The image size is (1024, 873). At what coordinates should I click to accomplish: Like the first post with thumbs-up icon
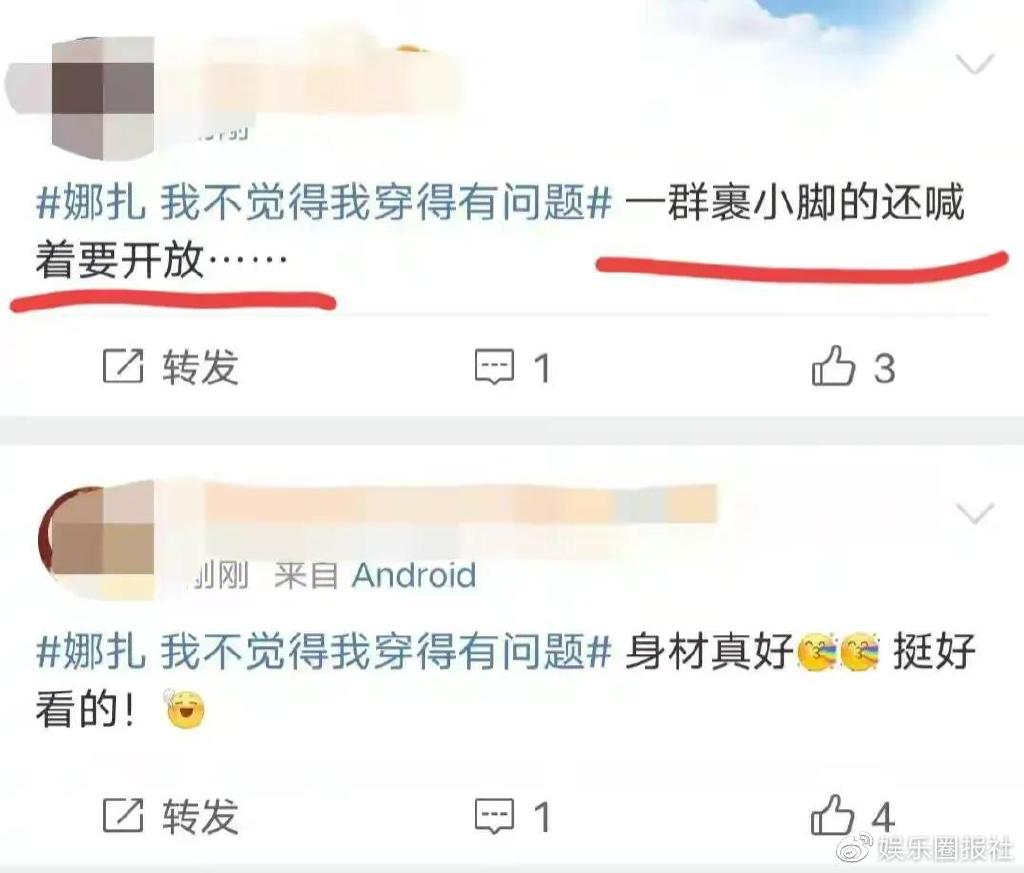[833, 365]
